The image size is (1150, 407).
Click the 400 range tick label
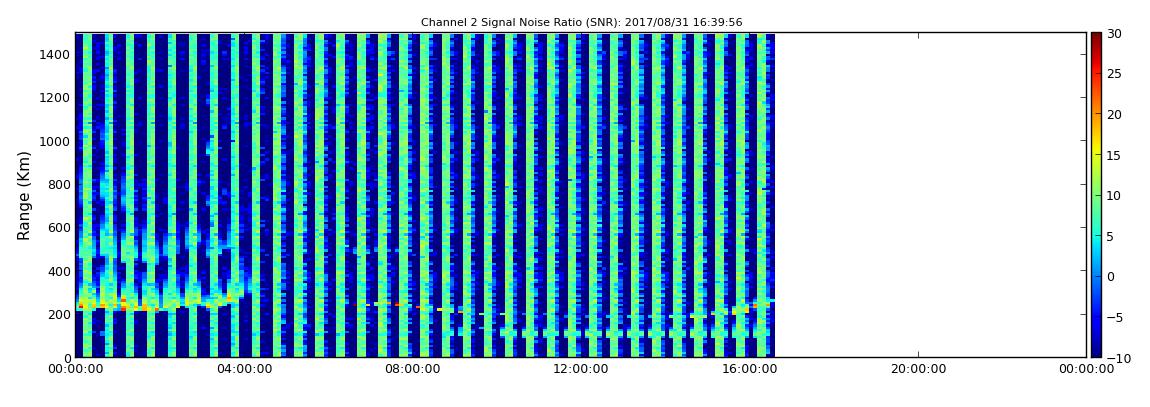coord(59,271)
